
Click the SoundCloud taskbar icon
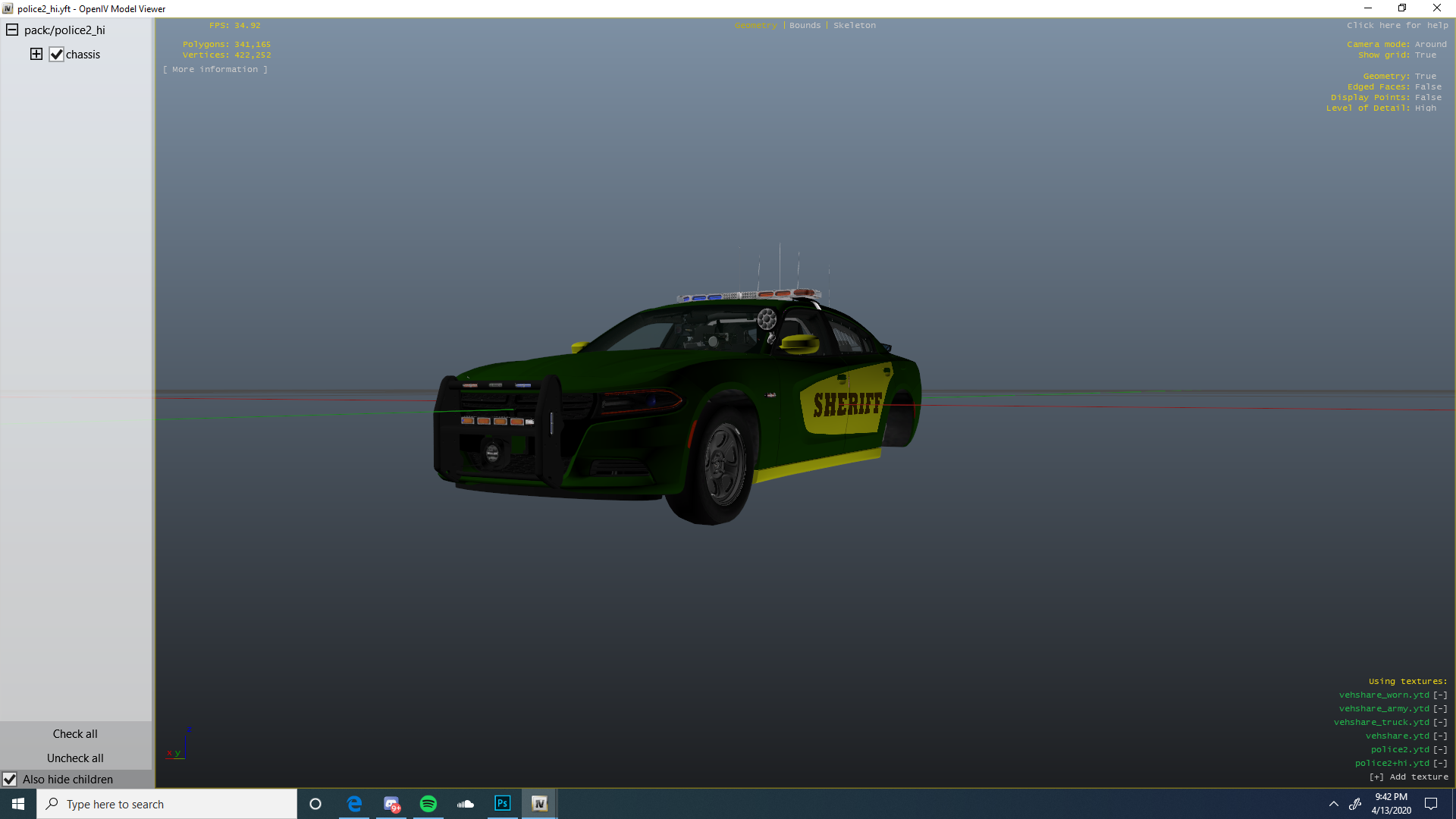point(466,804)
